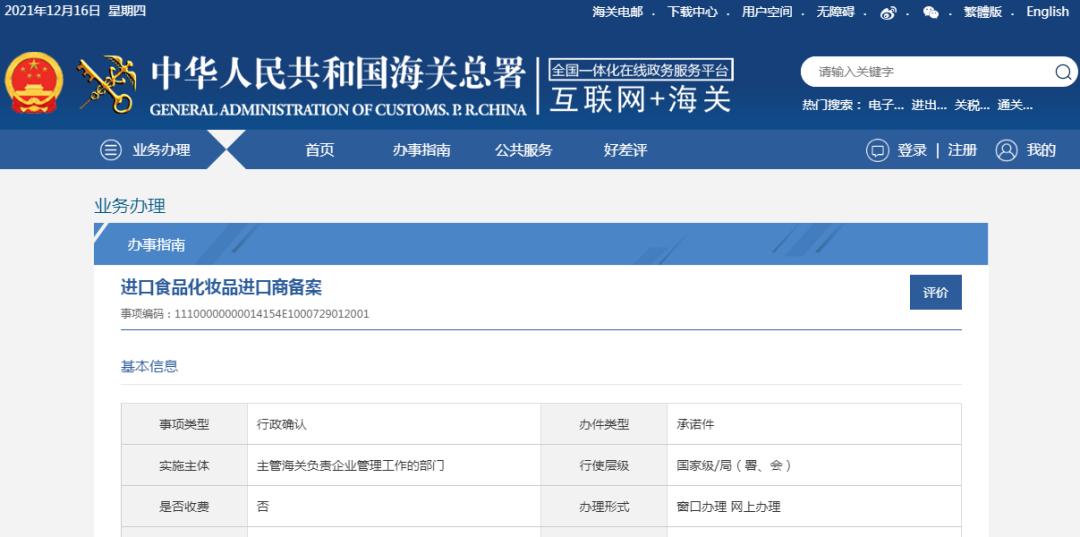This screenshot has width=1080, height=537.
Task: Click the 业务办理 menu list icon
Action: click(x=110, y=150)
